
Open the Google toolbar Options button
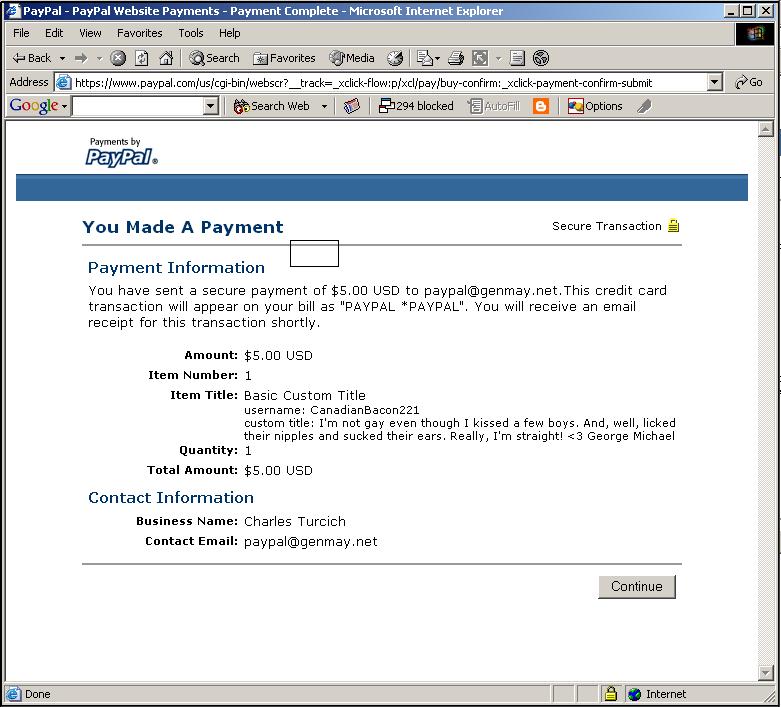pyautogui.click(x=595, y=106)
